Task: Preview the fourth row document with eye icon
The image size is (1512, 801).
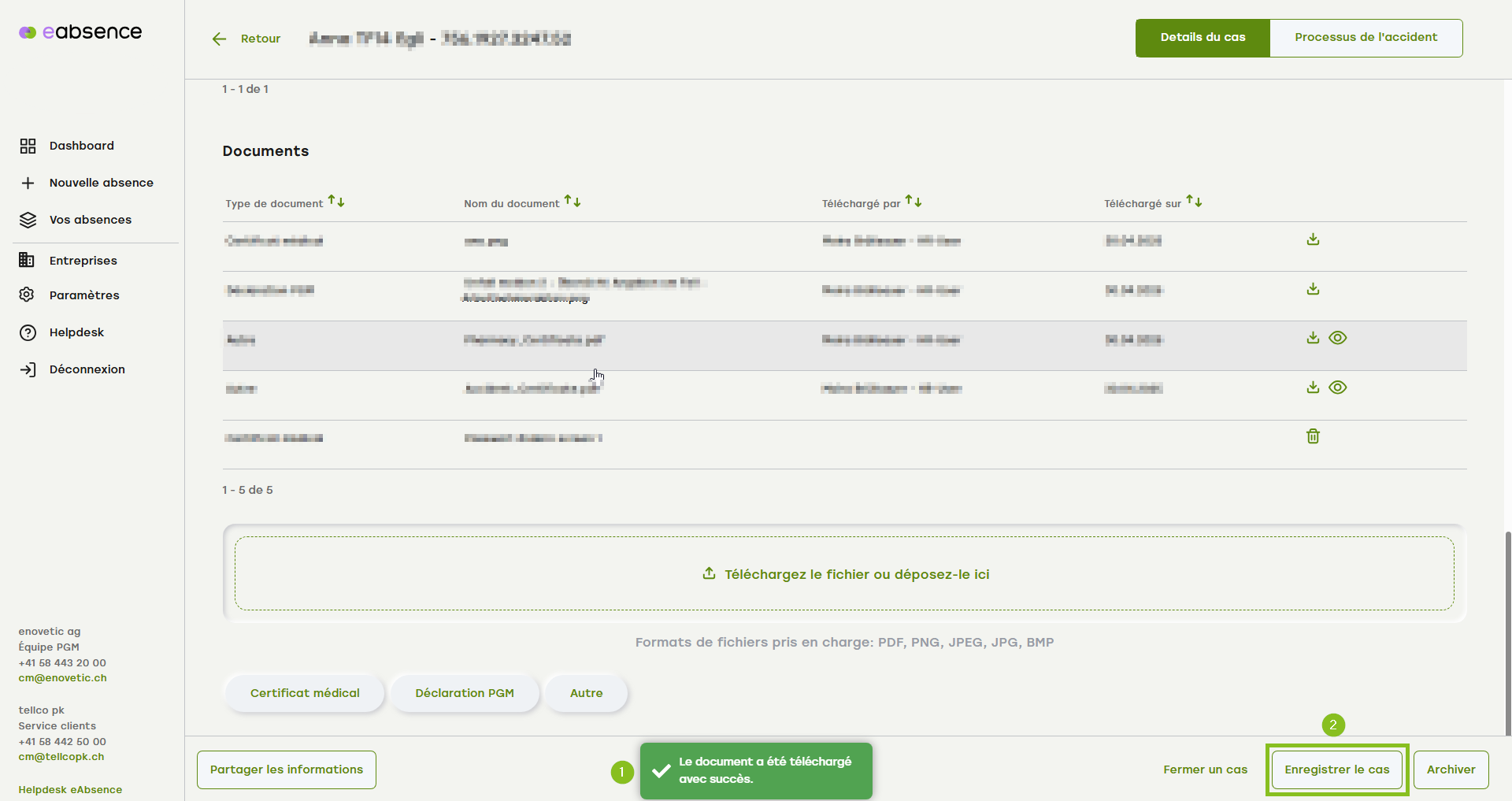Action: coord(1337,388)
